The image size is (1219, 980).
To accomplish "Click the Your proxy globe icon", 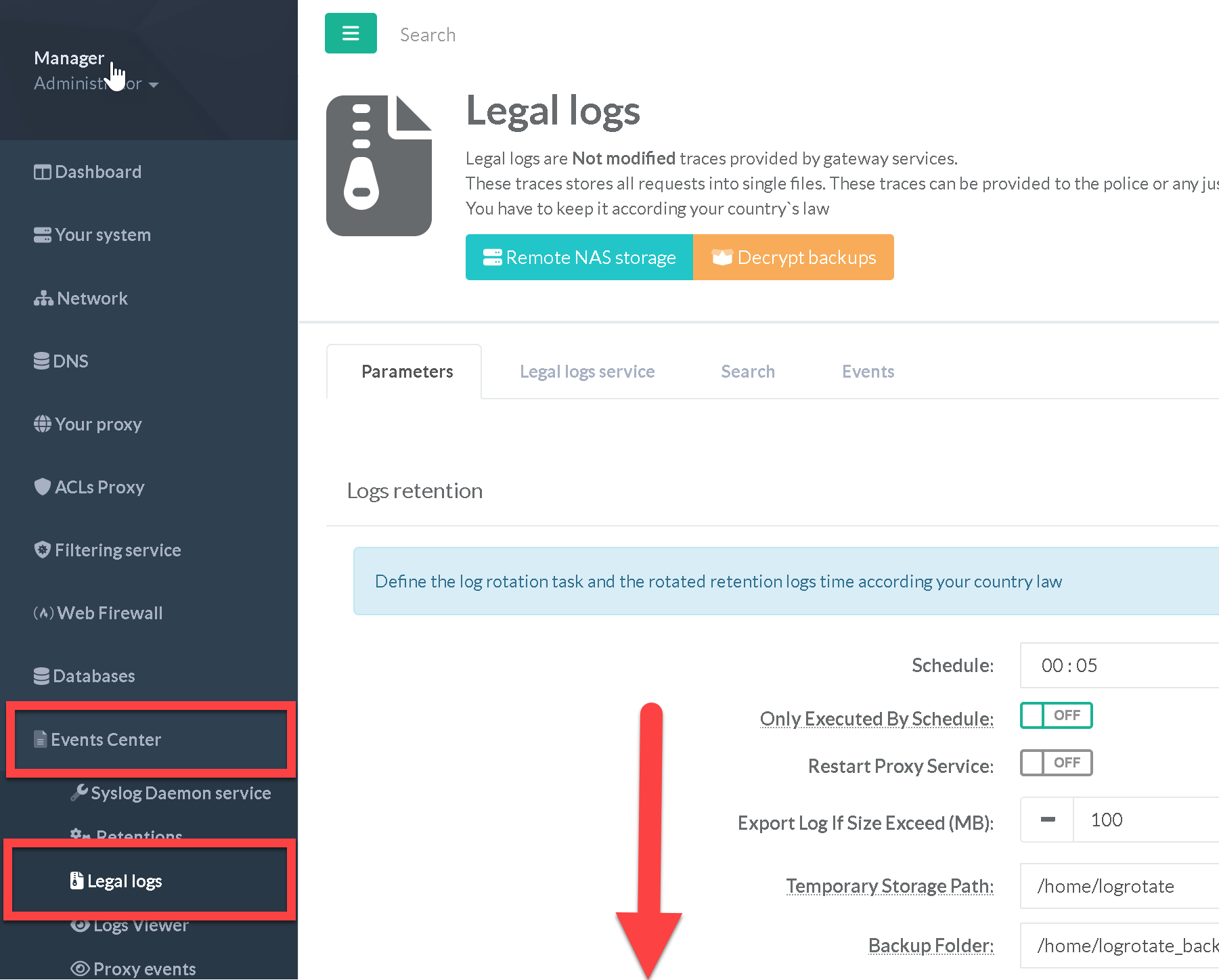I will 42,424.
